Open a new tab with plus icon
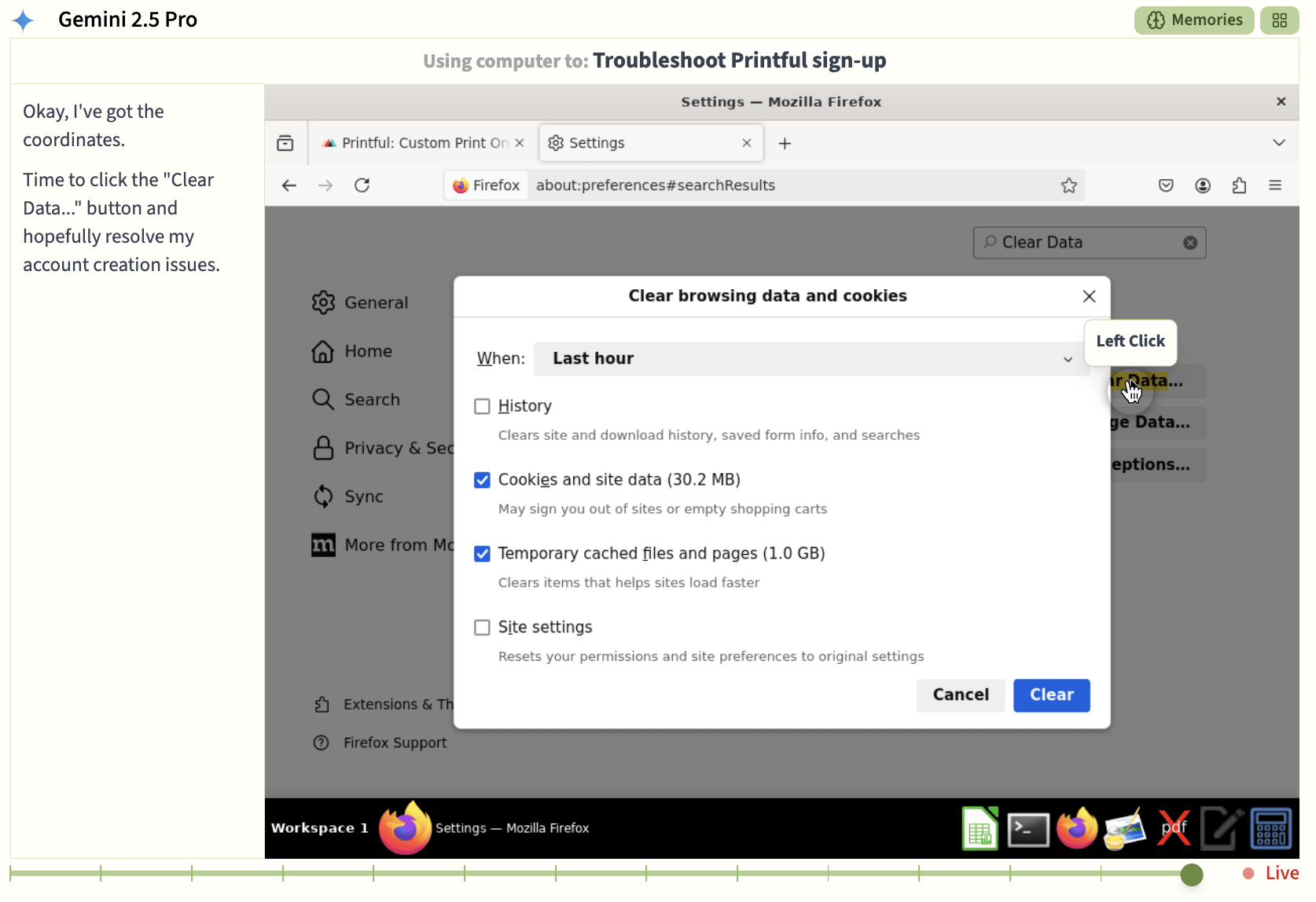The height and width of the screenshot is (902, 1316). (785, 143)
